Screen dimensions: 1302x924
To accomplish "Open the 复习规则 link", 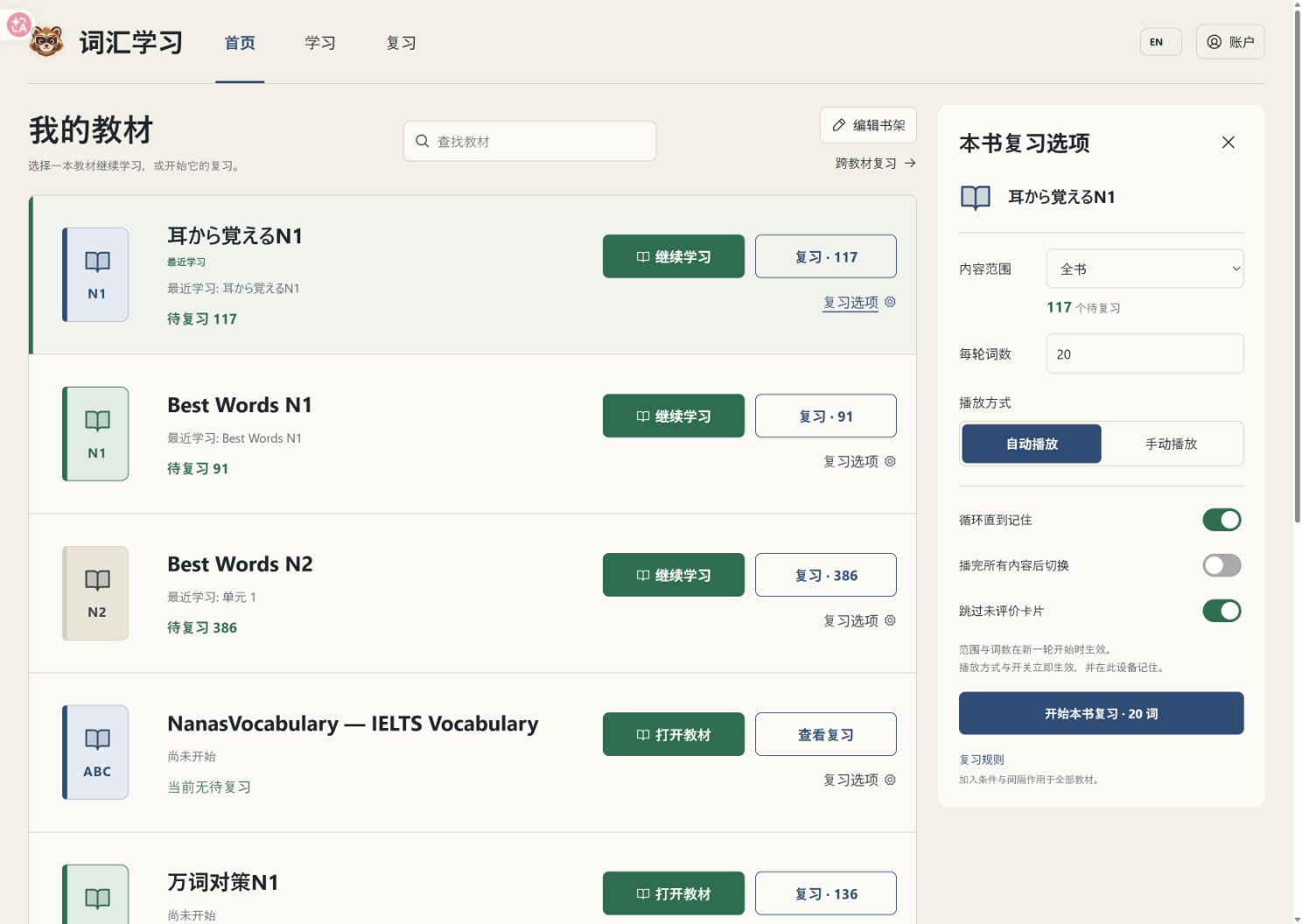I will tap(982, 759).
